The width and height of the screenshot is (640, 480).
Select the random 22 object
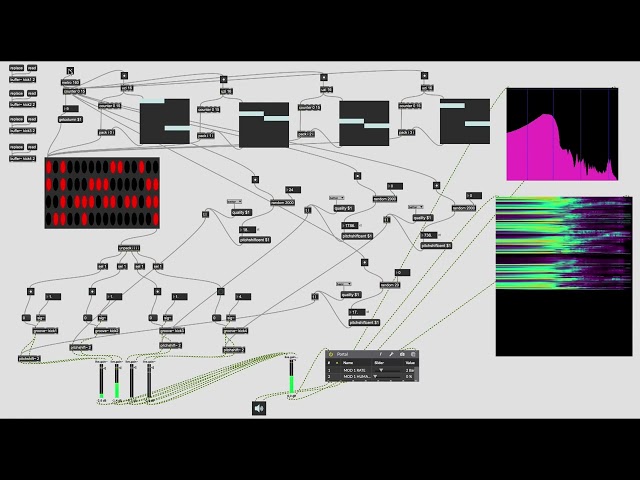click(x=390, y=285)
